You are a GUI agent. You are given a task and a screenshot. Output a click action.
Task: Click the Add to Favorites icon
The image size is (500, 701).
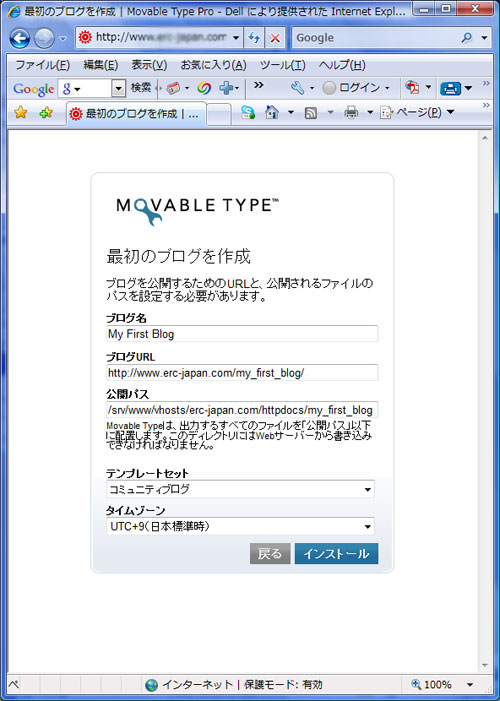46,113
